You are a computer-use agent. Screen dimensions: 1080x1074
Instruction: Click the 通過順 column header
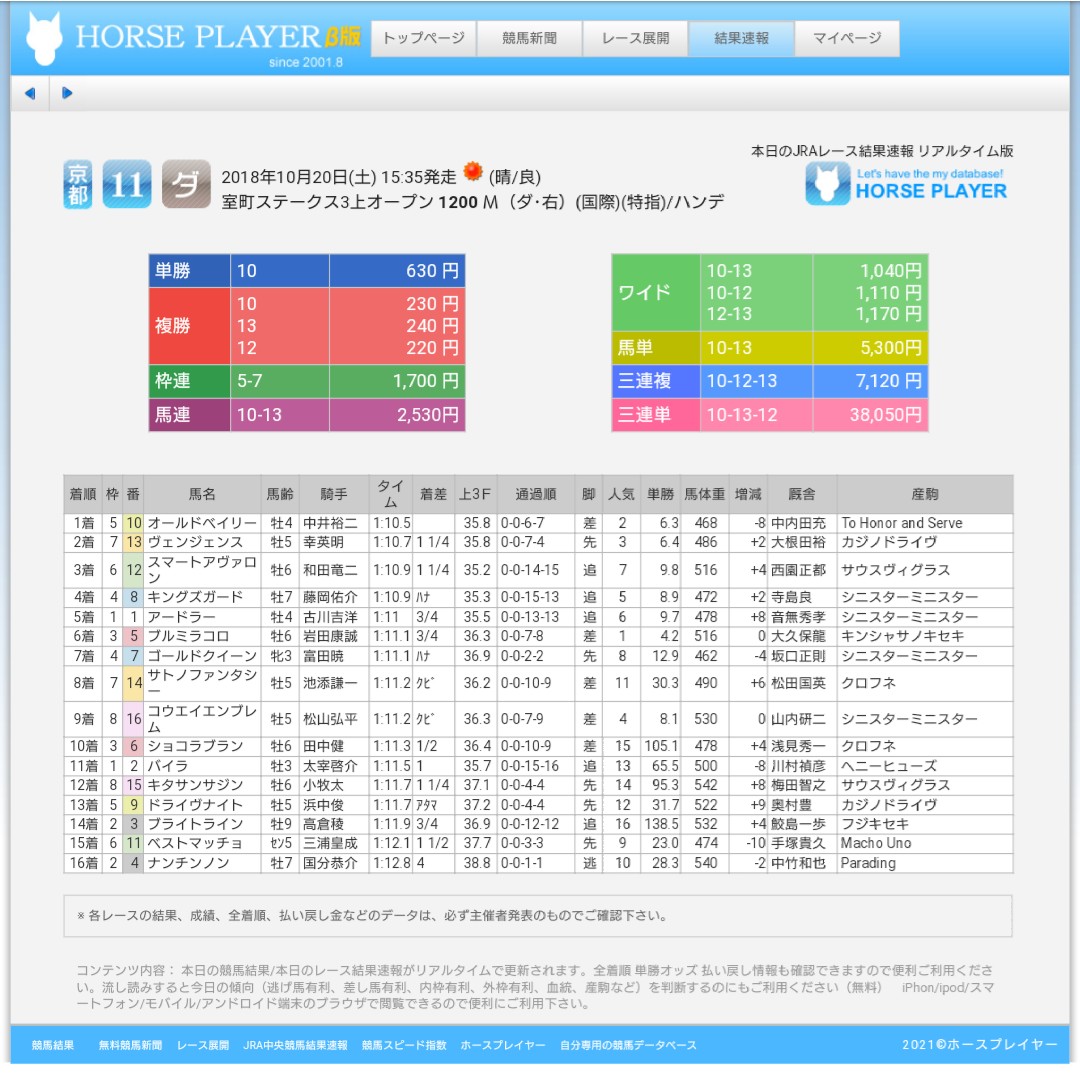coord(535,494)
